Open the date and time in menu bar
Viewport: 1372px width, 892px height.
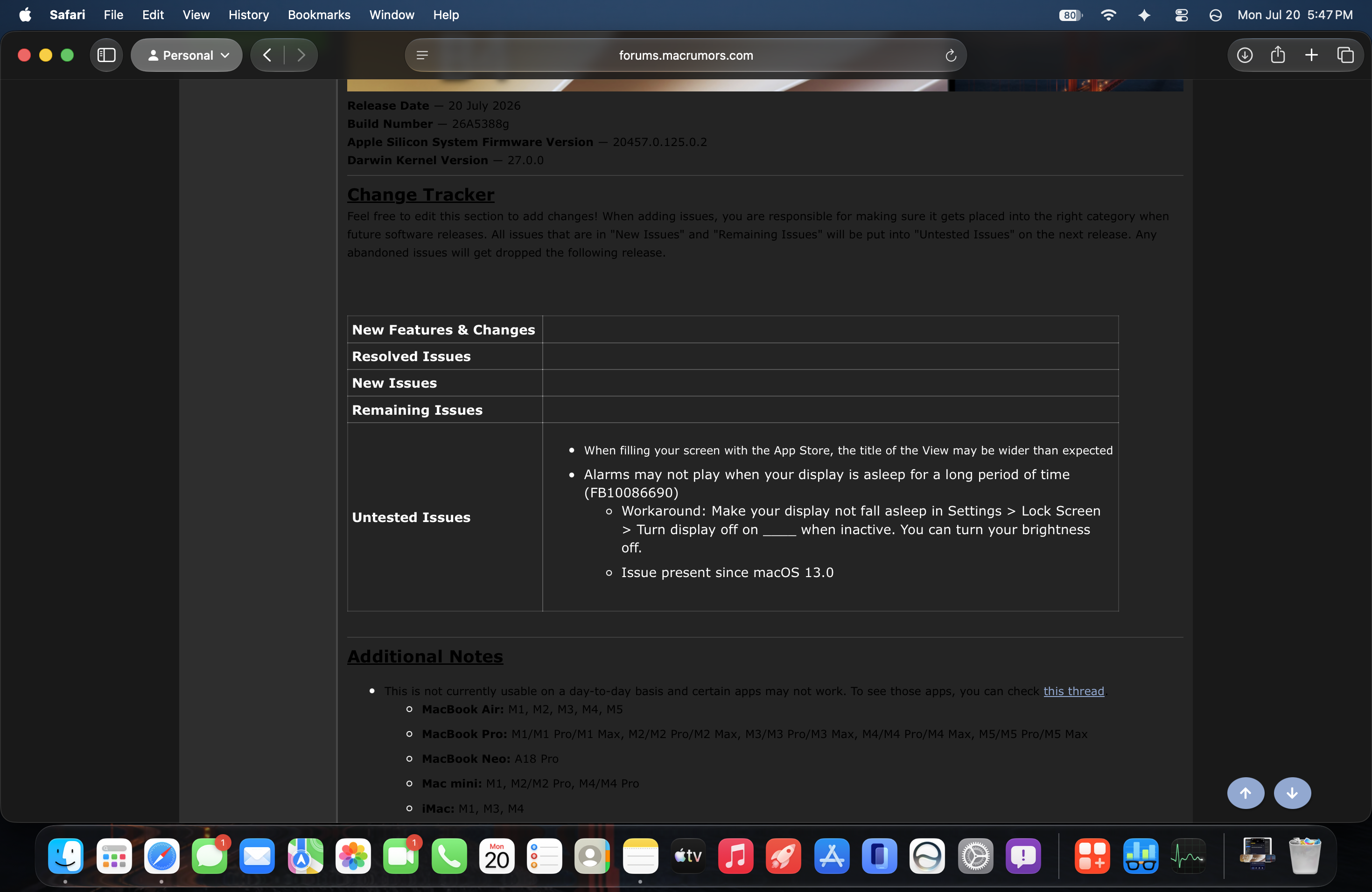[x=1295, y=15]
